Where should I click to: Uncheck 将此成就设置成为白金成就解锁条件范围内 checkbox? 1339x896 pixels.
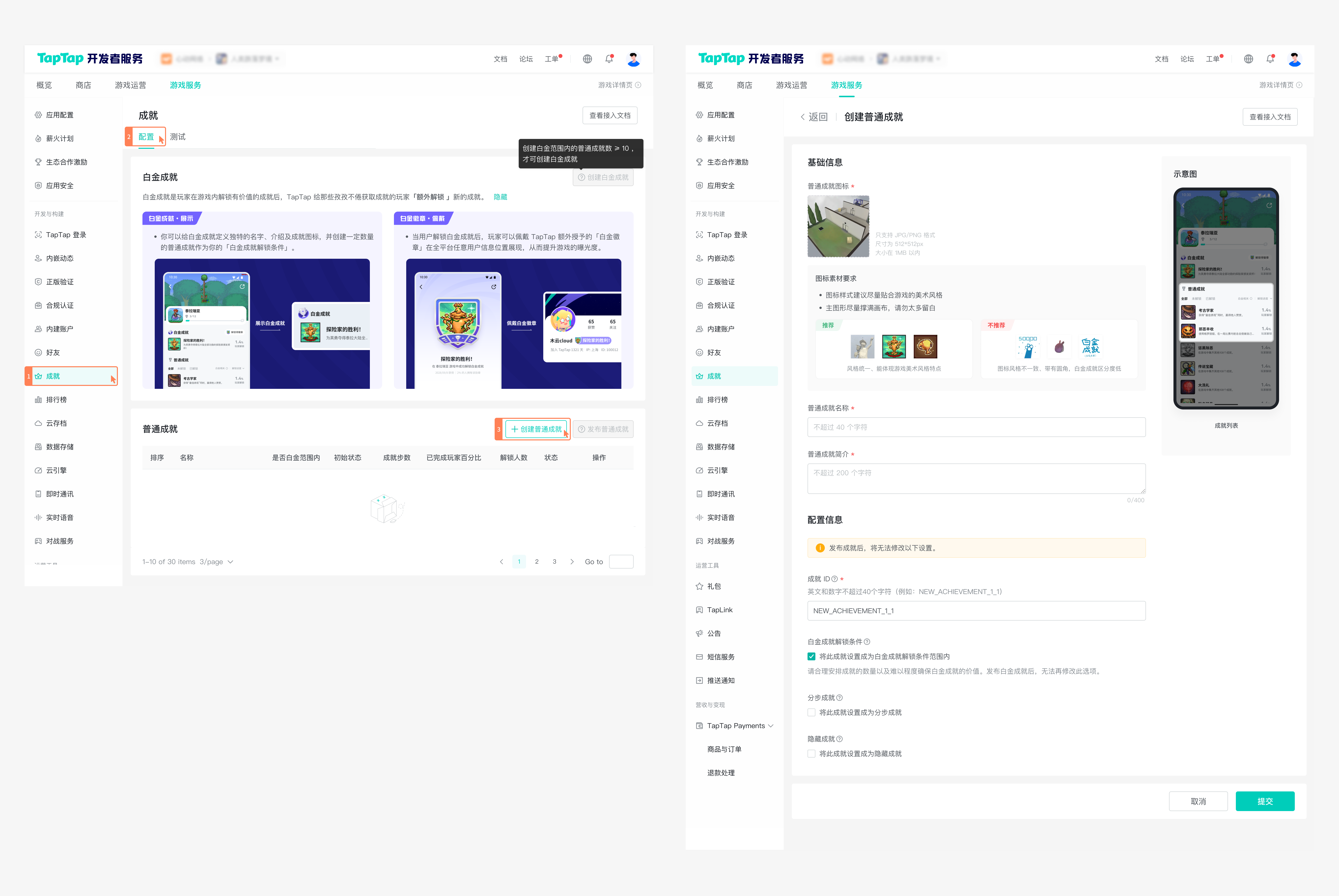pos(811,657)
